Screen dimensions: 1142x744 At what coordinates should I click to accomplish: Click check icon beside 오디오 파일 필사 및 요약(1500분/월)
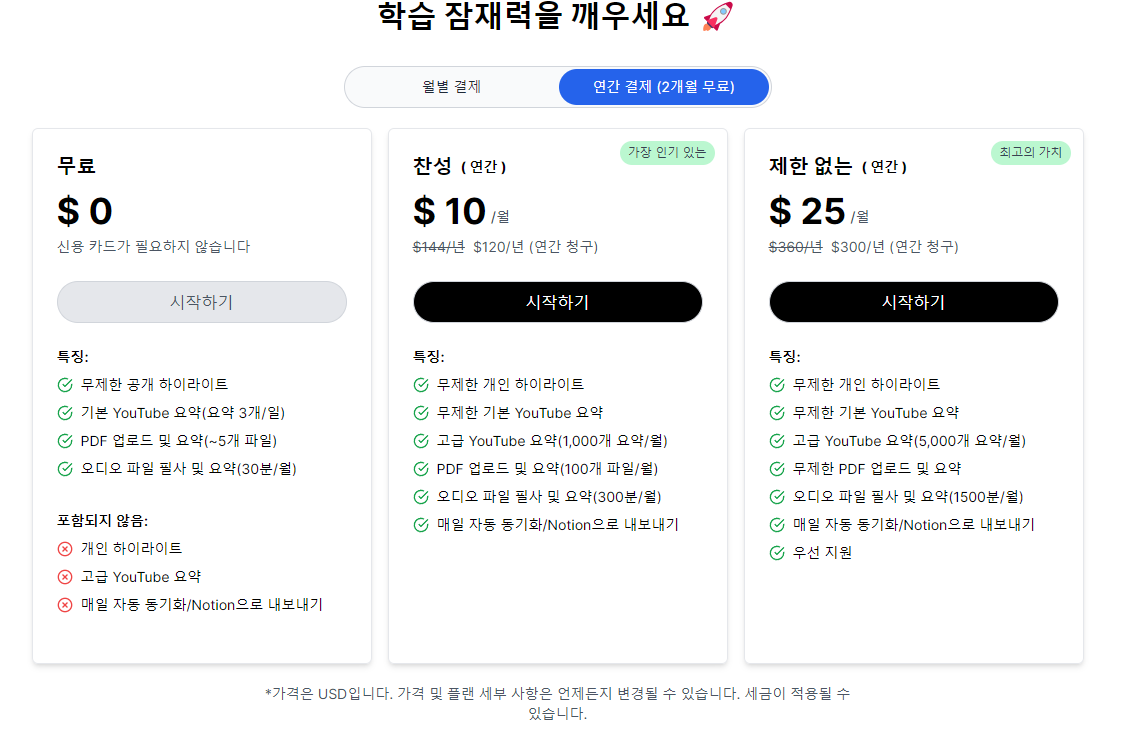point(777,497)
